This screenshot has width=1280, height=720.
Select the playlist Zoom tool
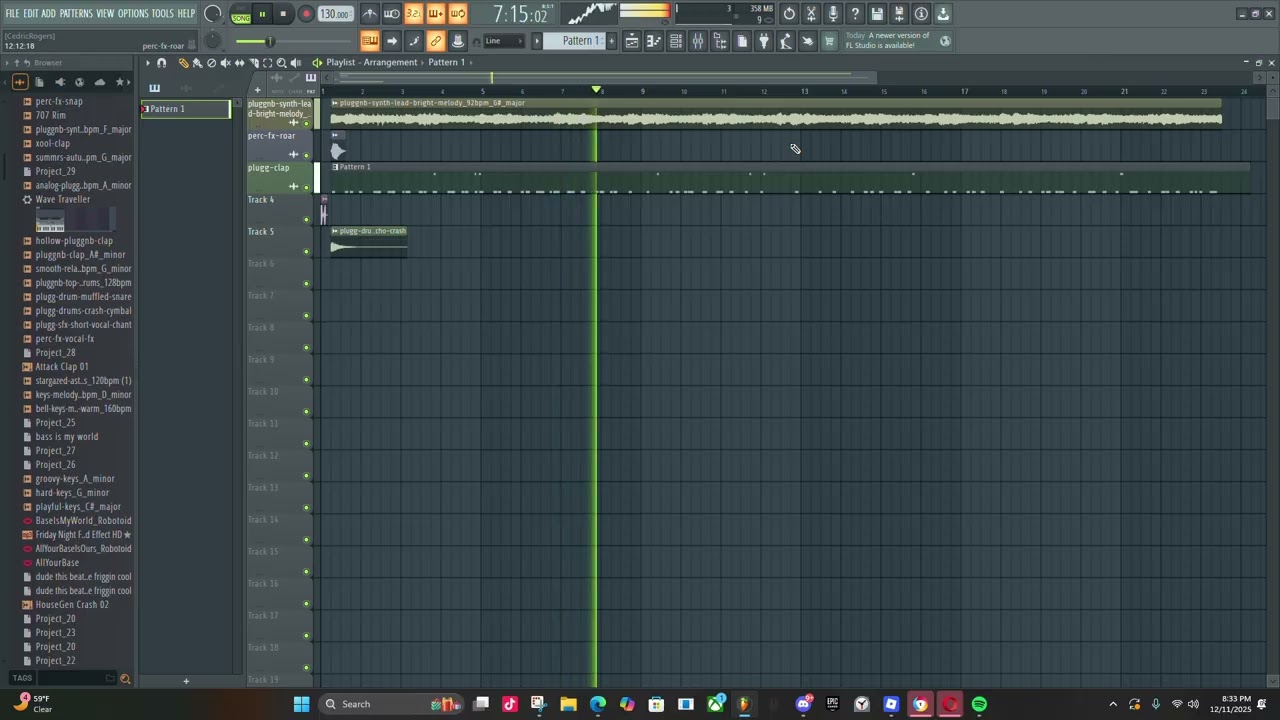pos(281,63)
